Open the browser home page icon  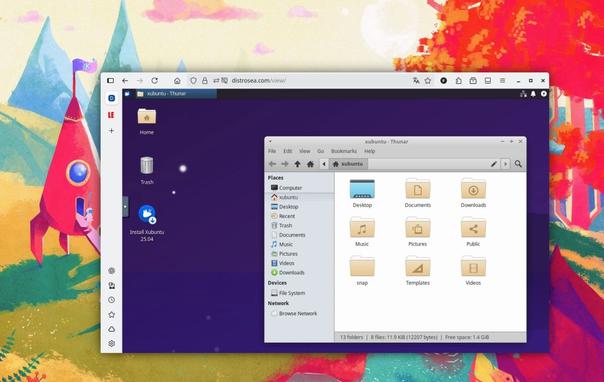coord(177,81)
